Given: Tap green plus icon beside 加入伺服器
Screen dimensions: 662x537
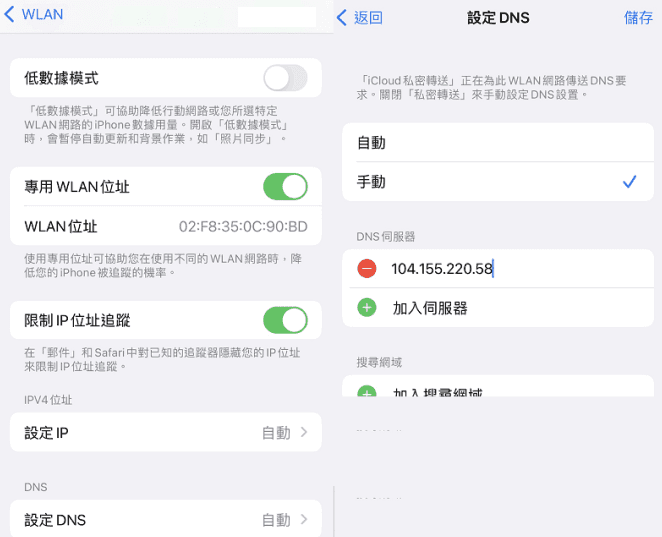Looking at the screenshot, I should [367, 308].
